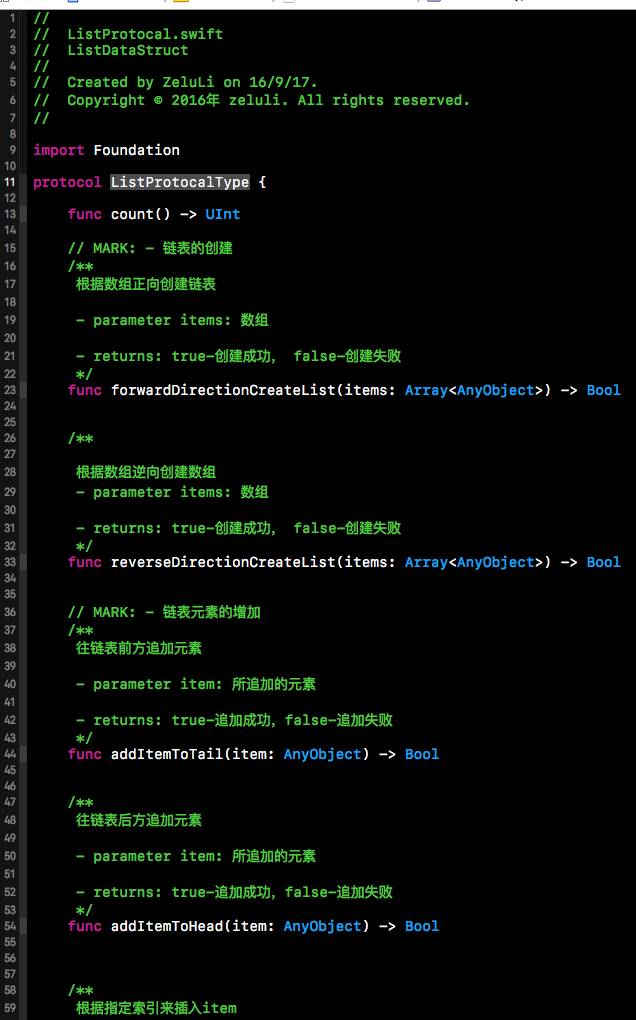The width and height of the screenshot is (636, 1020).
Task: Click 'Bool' return type of forwardDirectionCreateList
Action: click(603, 390)
